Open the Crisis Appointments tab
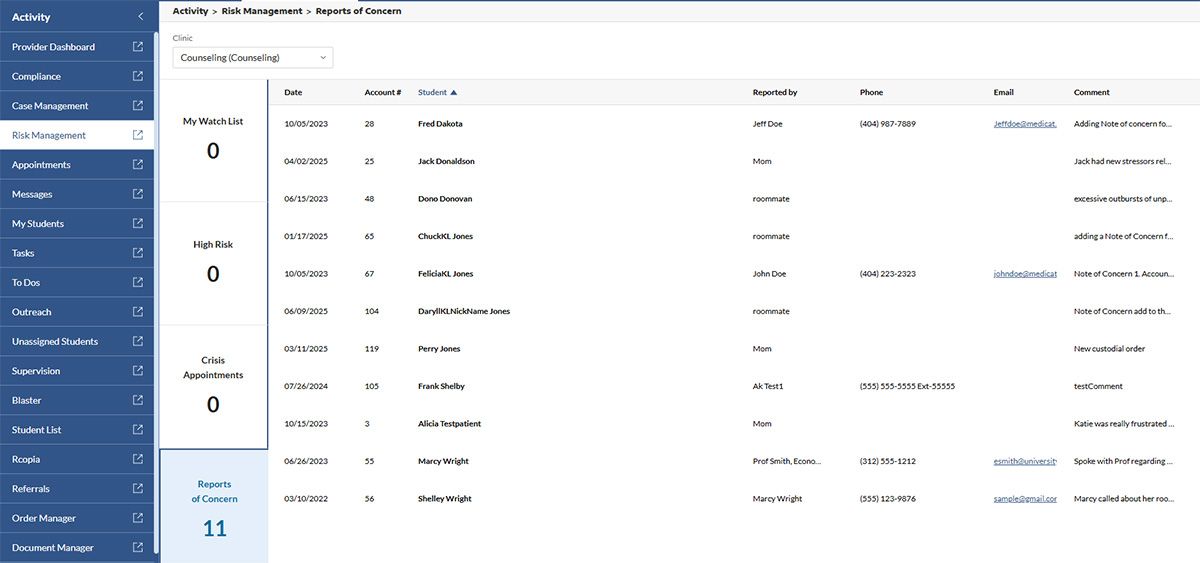 coord(213,385)
